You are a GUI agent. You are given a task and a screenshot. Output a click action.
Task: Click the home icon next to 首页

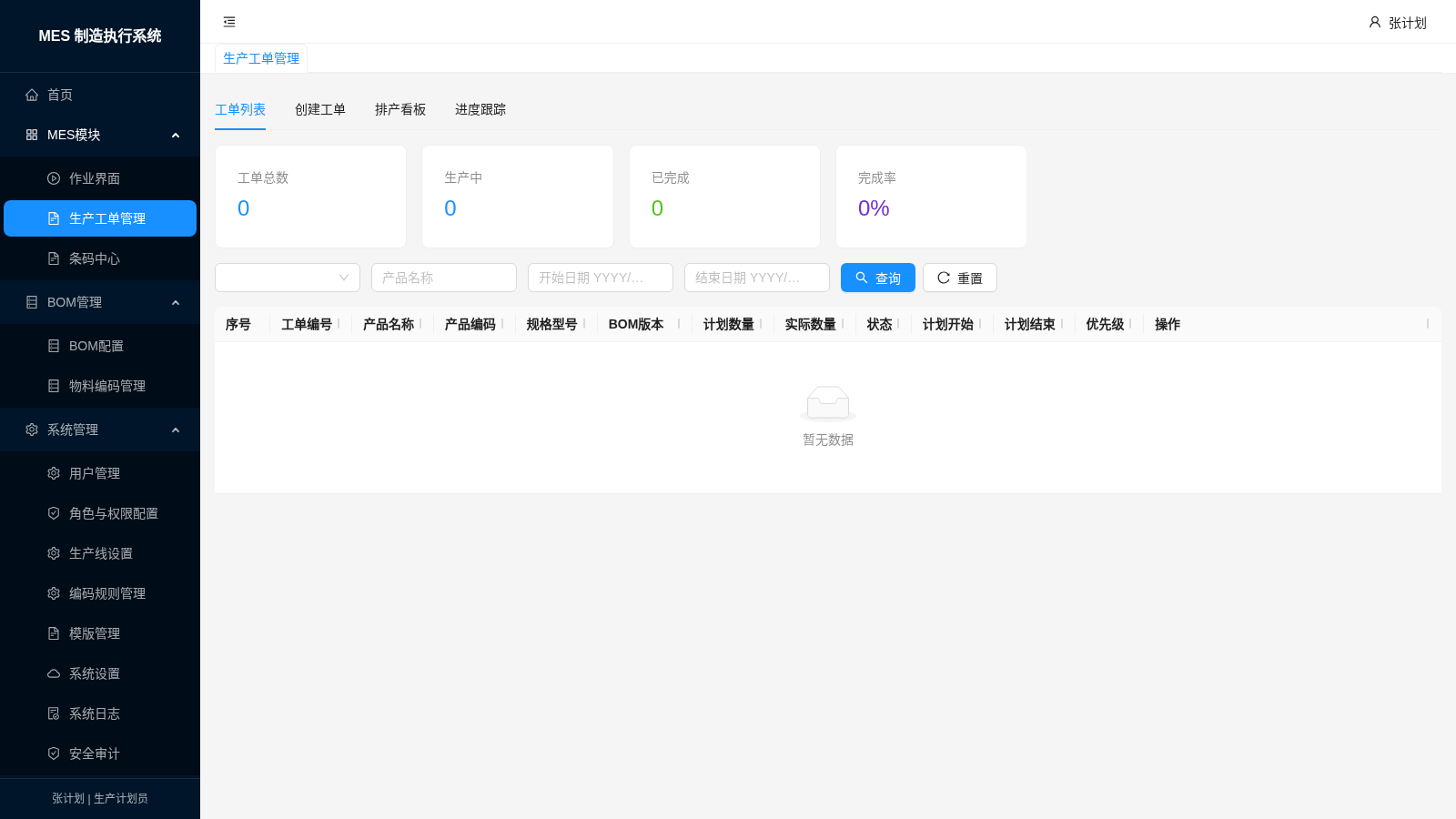32,95
